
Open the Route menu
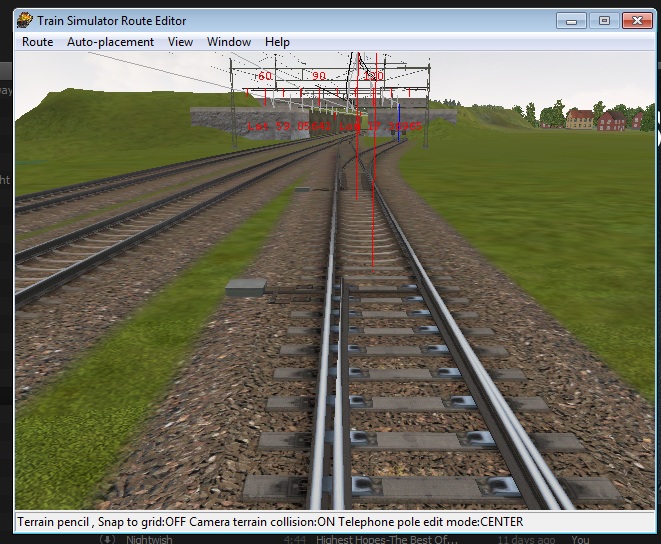(x=37, y=42)
